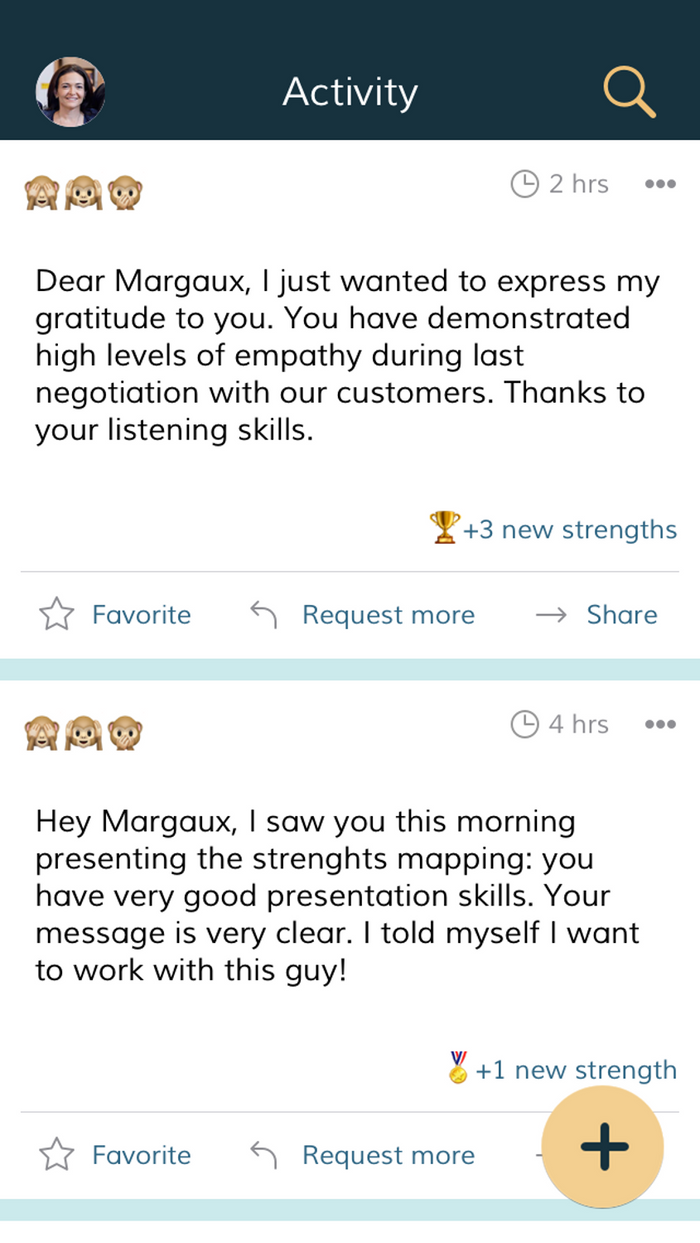This screenshot has height=1243, width=700.
Task: Click the reply arrow icon on second post
Action: coord(263,1155)
